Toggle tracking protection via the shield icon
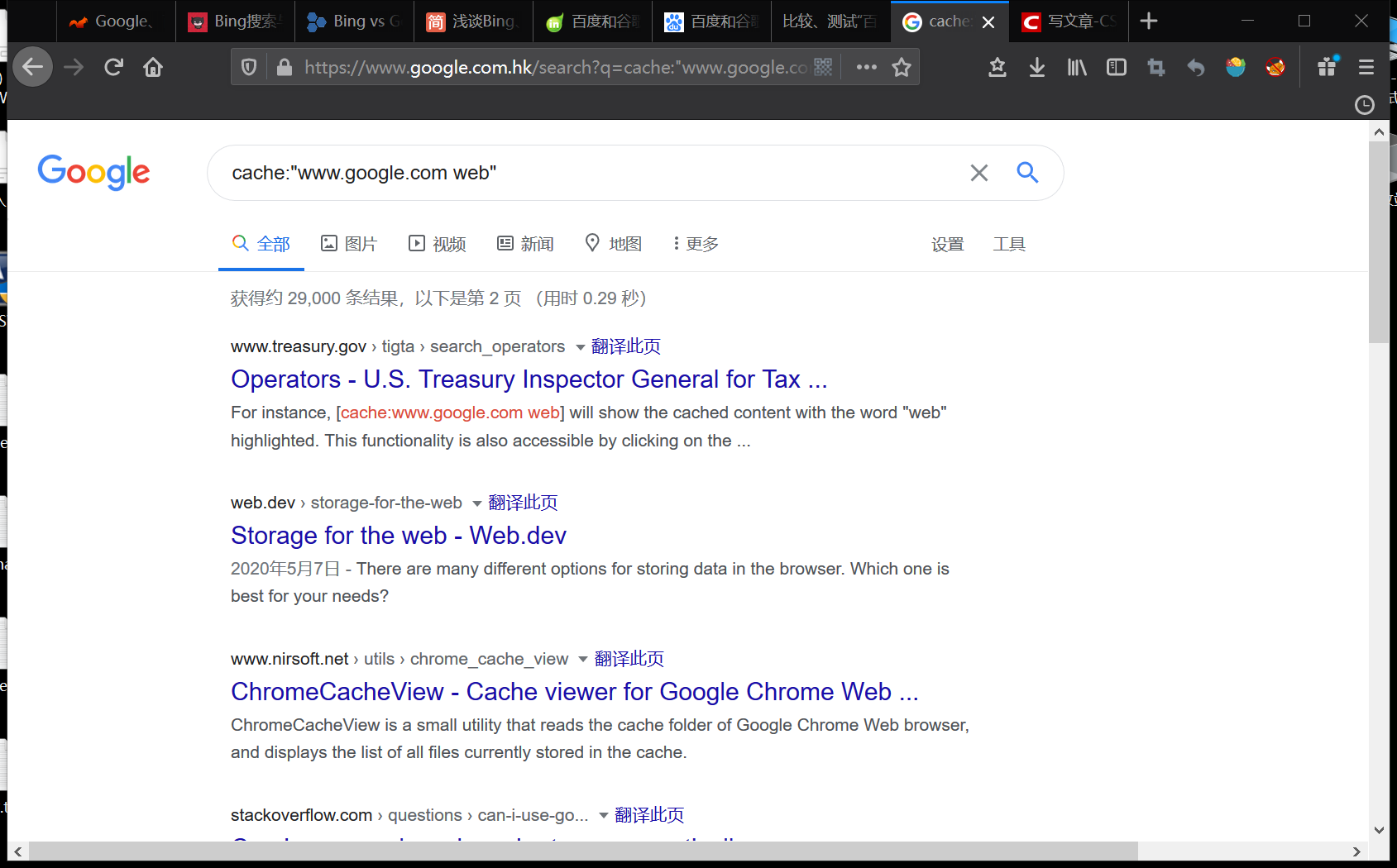1397x868 pixels. 248,67
